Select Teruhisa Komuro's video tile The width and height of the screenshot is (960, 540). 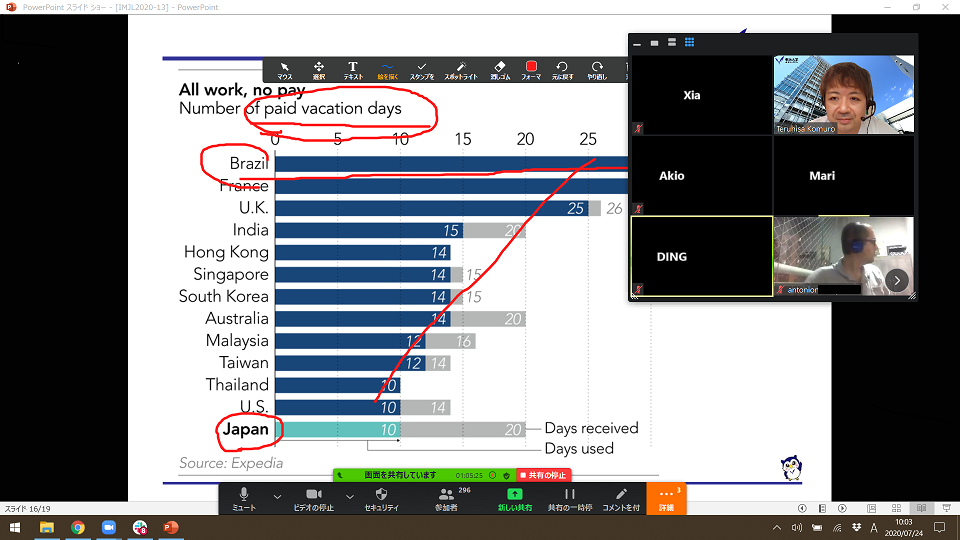tap(844, 95)
